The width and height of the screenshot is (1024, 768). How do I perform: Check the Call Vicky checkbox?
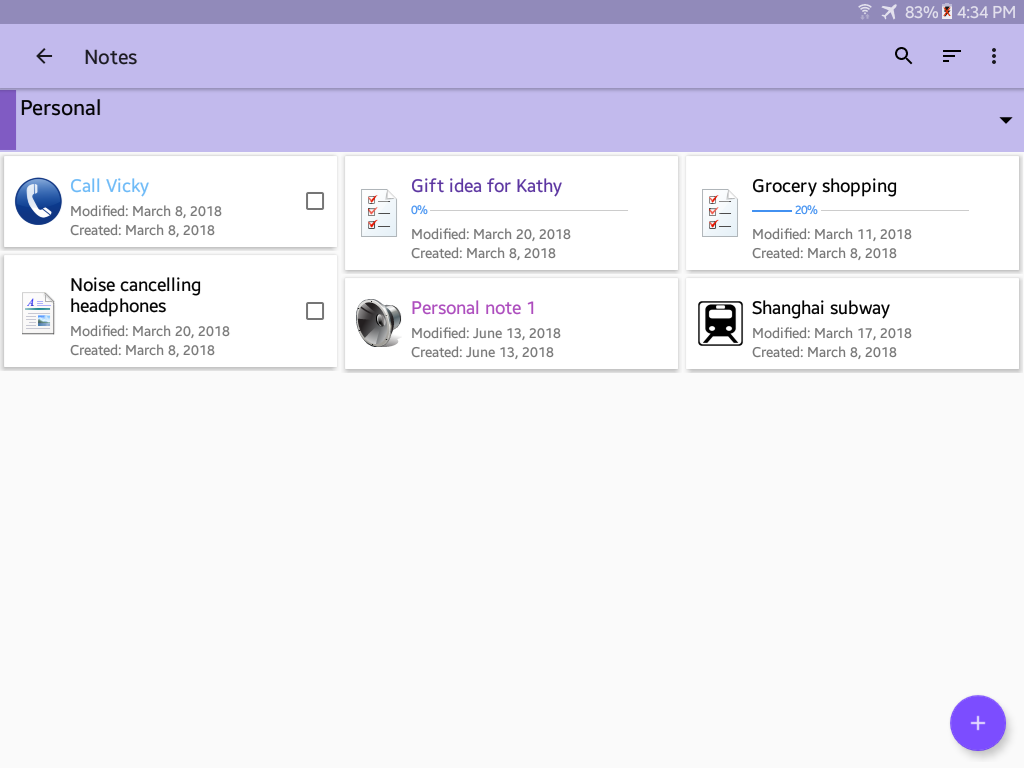coord(315,201)
